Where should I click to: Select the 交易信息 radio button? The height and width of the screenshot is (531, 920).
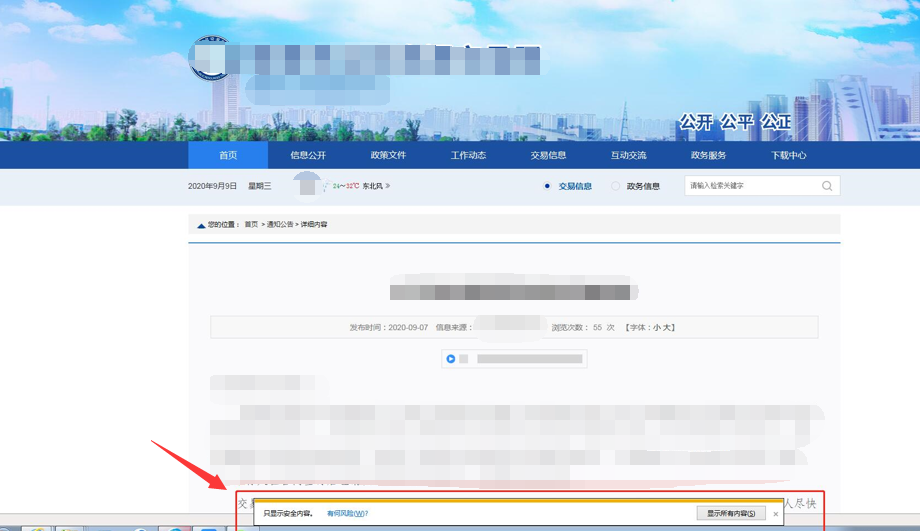(x=547, y=186)
